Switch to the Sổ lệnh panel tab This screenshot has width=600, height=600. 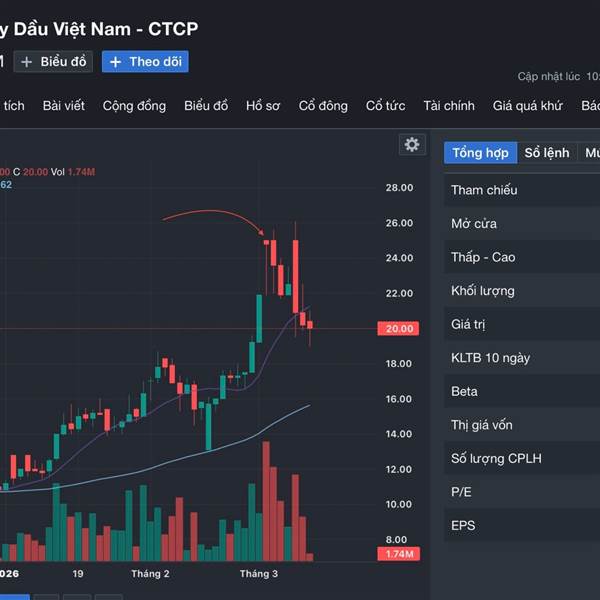click(547, 153)
